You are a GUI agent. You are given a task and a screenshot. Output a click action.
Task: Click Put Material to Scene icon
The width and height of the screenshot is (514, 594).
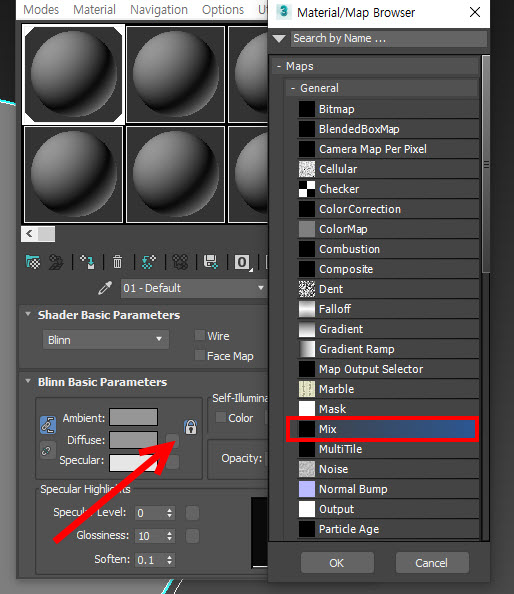point(56,262)
